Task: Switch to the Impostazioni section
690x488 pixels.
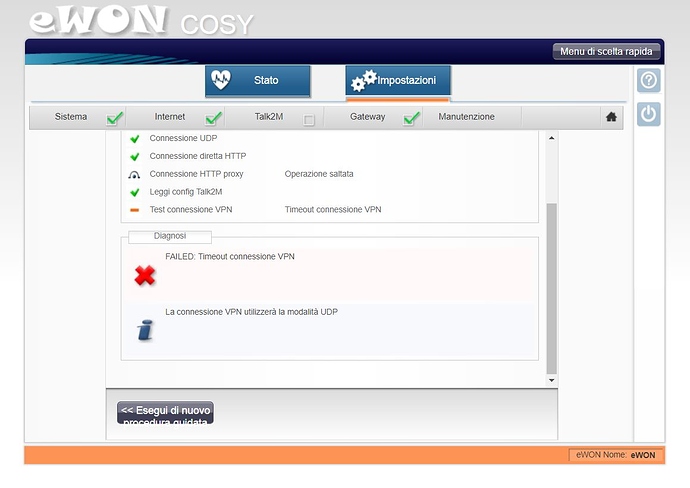Action: 398,81
